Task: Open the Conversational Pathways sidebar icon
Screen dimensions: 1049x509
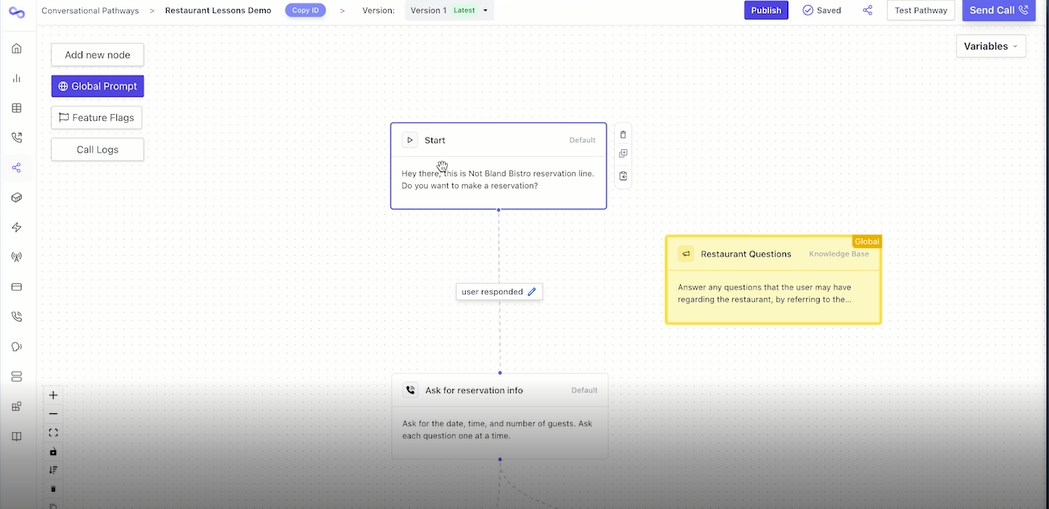Action: click(16, 168)
